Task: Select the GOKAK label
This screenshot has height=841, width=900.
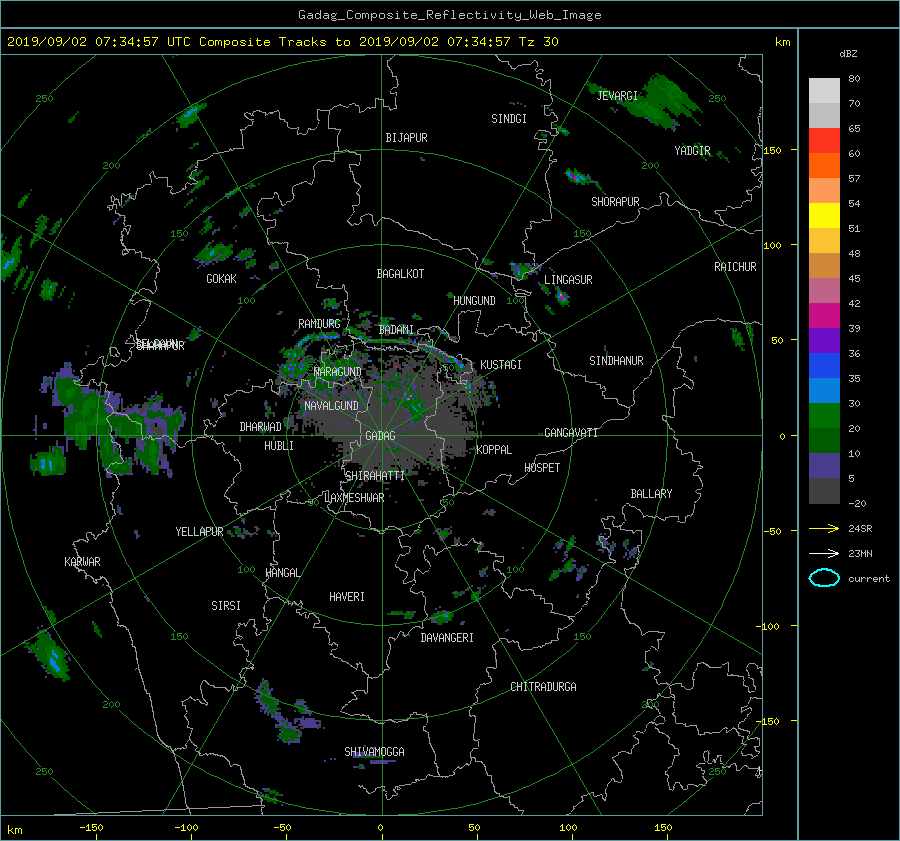Action: [x=221, y=278]
